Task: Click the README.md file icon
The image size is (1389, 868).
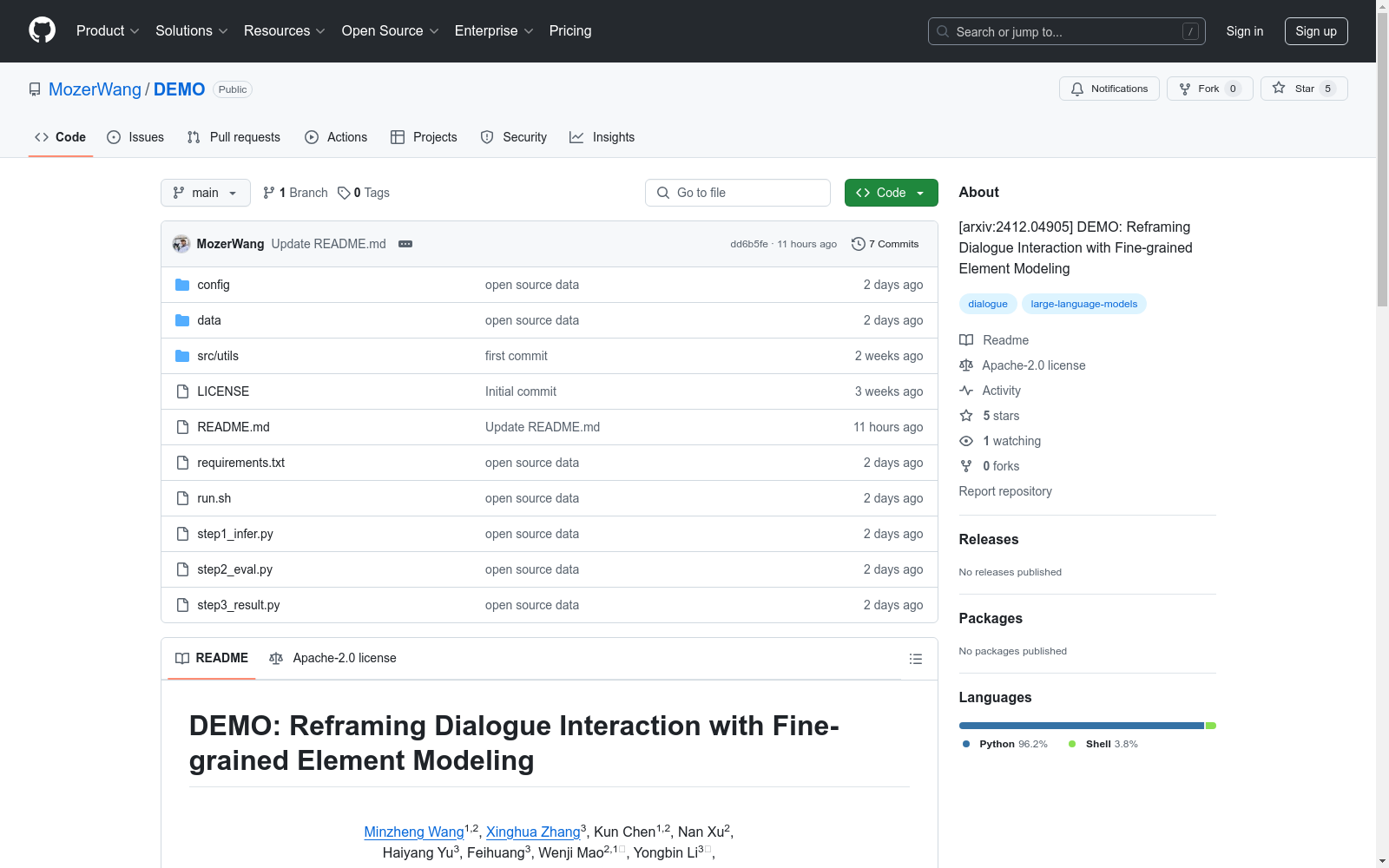Action: [182, 427]
